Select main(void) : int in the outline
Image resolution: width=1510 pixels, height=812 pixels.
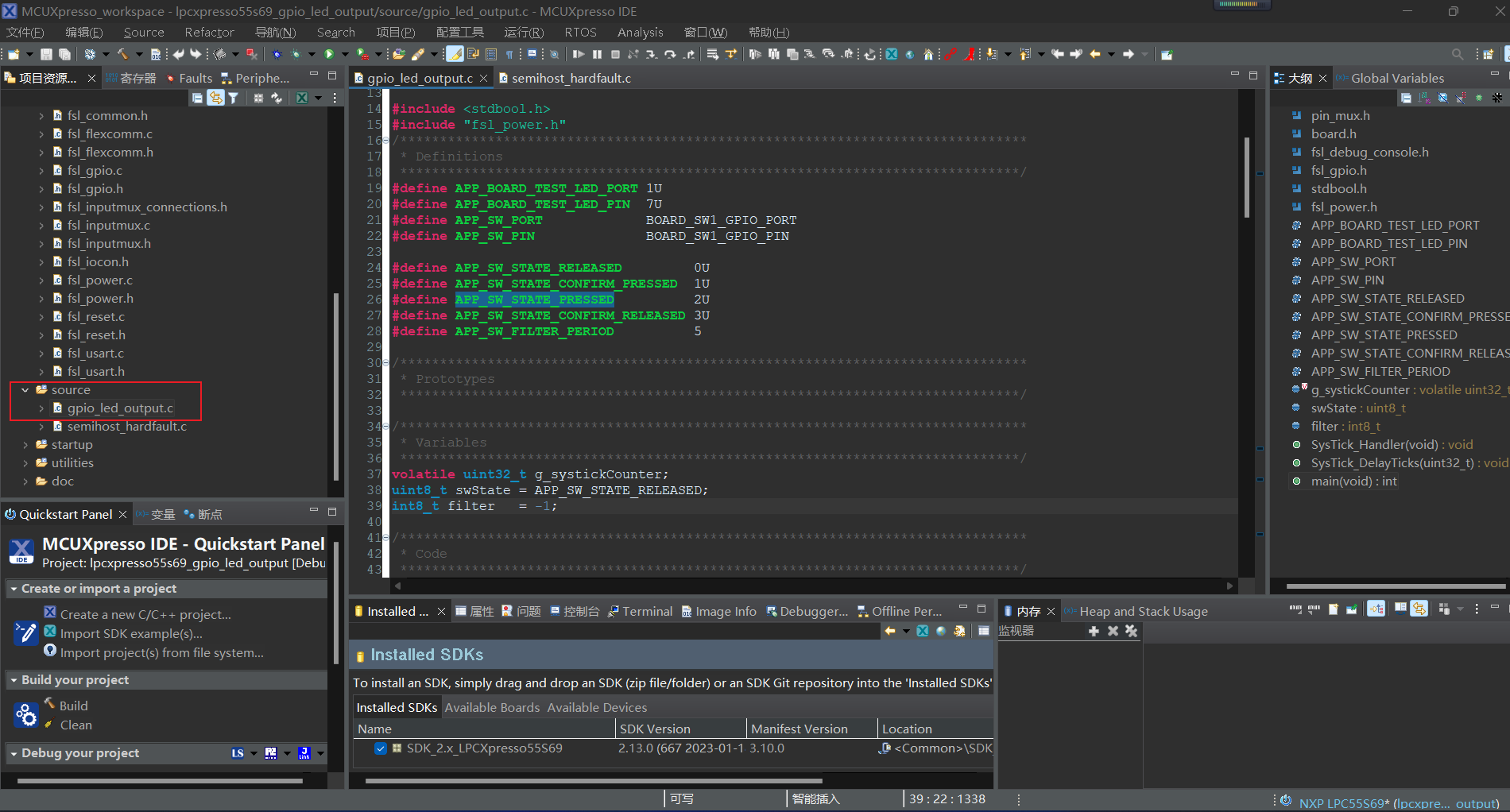click(x=1353, y=481)
